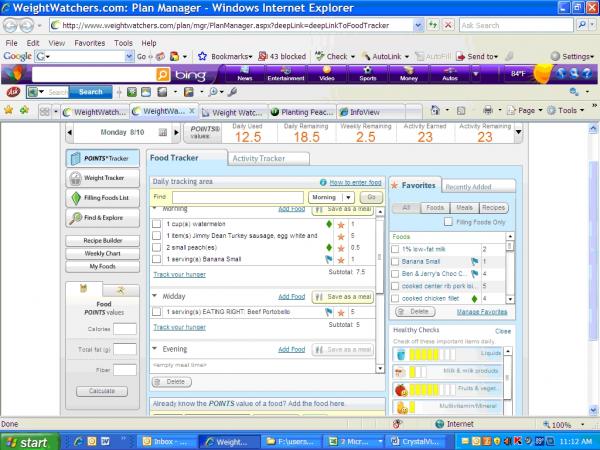This screenshot has height=450, width=600.
Task: Click the Milk & milk products progress bar
Action: coord(418,372)
